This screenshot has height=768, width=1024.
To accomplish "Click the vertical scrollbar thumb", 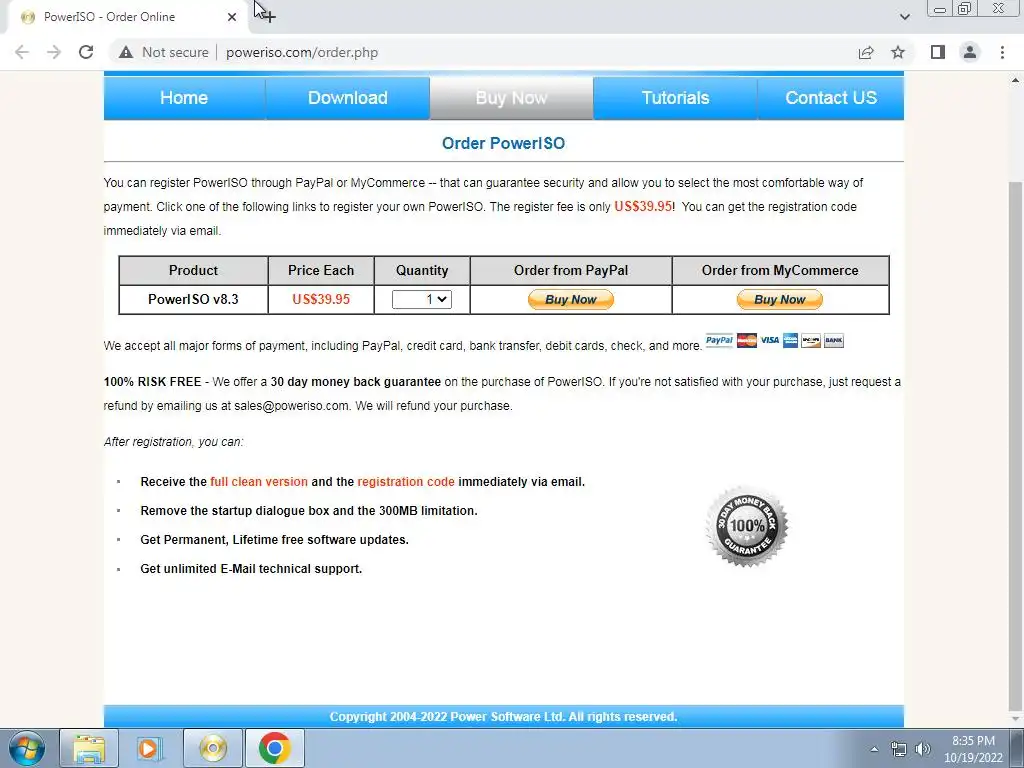I will tap(1015, 444).
